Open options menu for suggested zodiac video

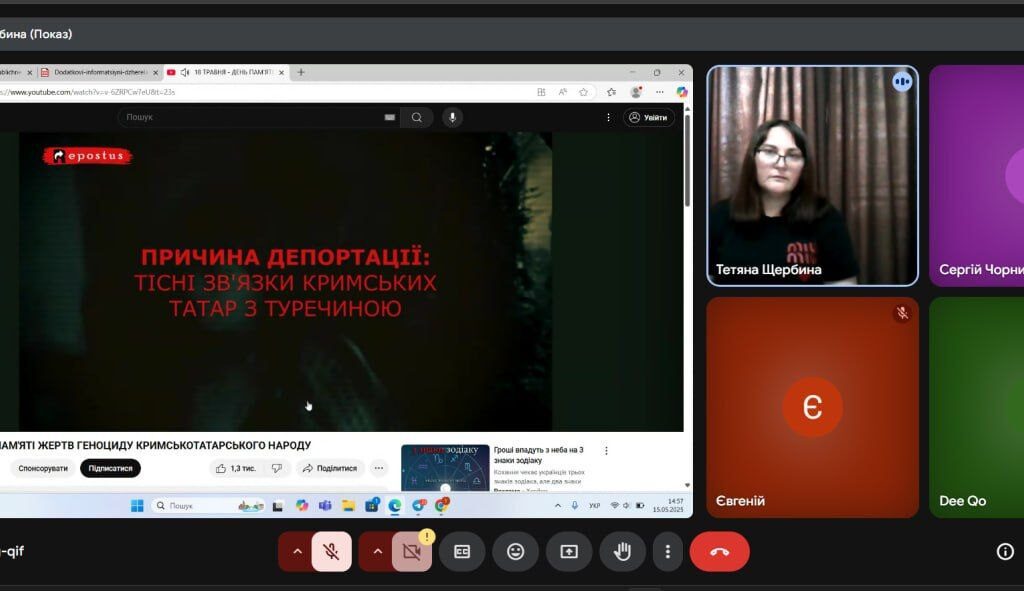click(606, 451)
